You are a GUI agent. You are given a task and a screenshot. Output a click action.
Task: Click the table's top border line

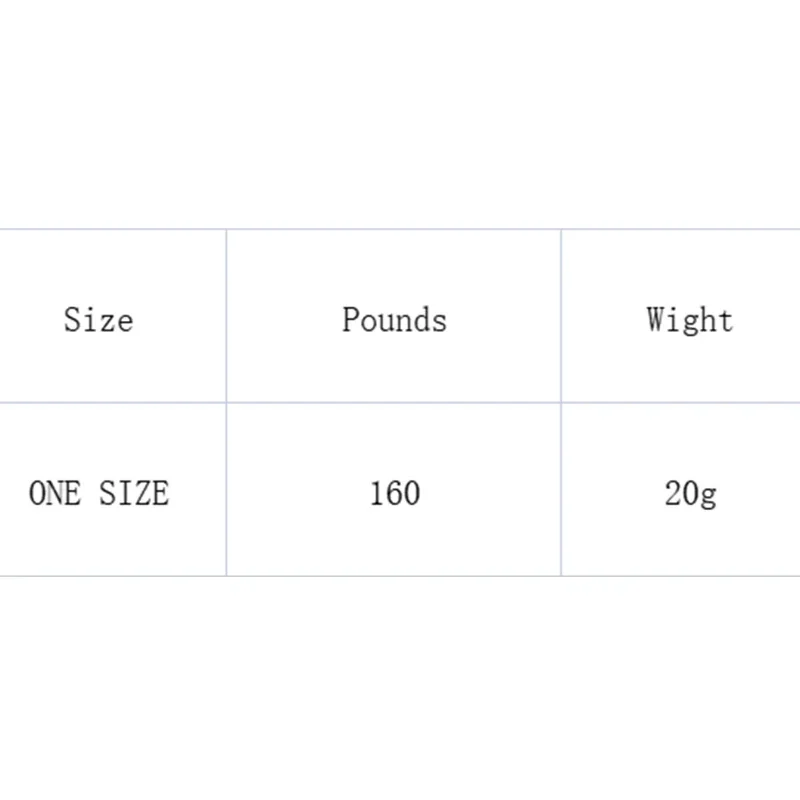tap(400, 229)
